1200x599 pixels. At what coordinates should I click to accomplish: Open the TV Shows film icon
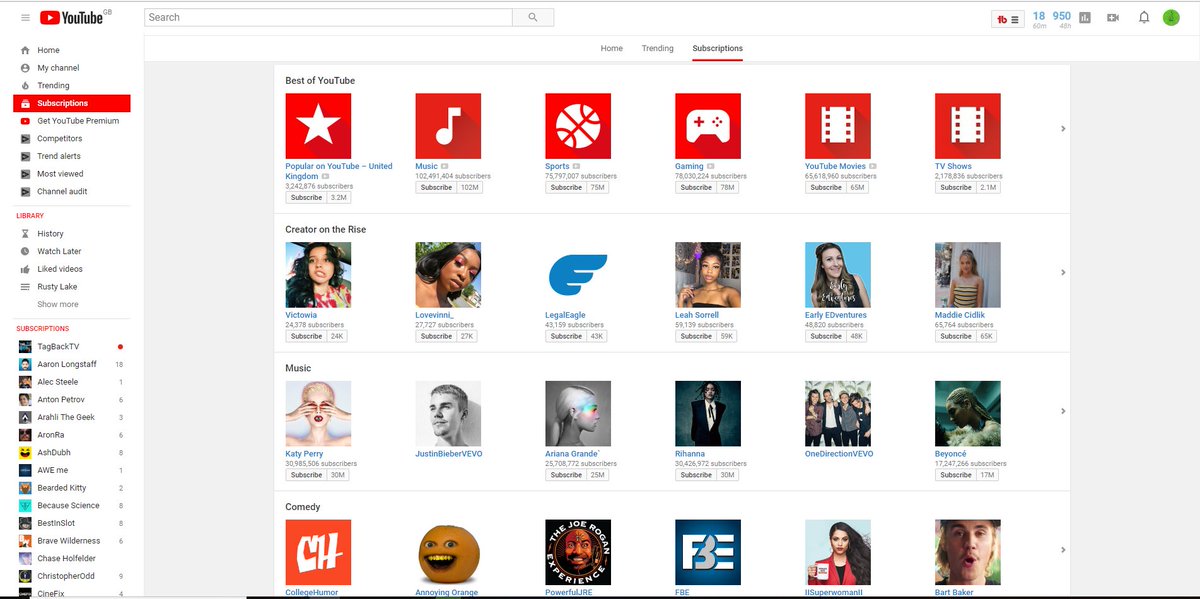968,126
